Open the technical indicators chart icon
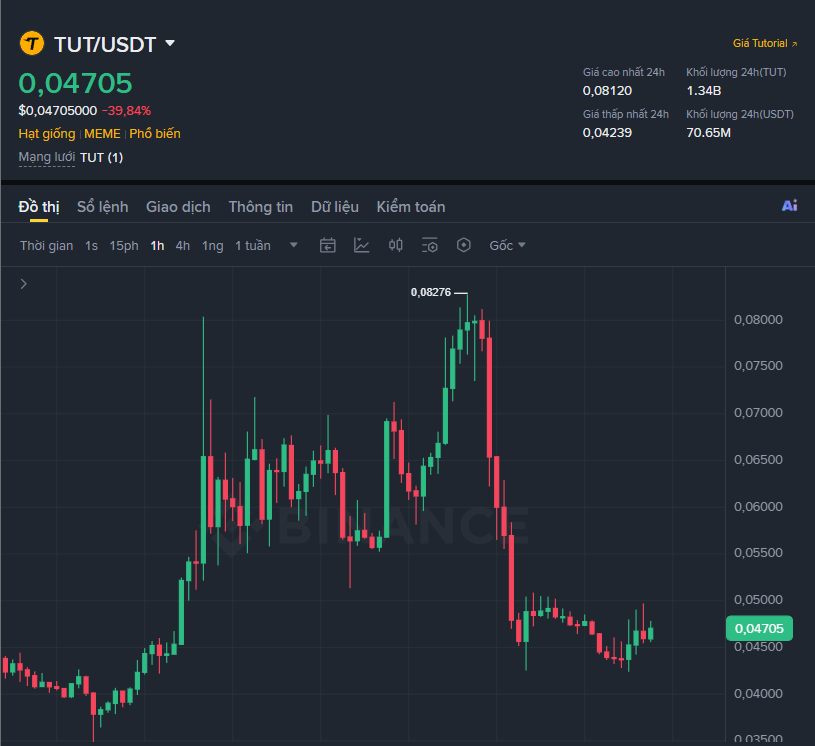This screenshot has height=746, width=815. pos(361,245)
